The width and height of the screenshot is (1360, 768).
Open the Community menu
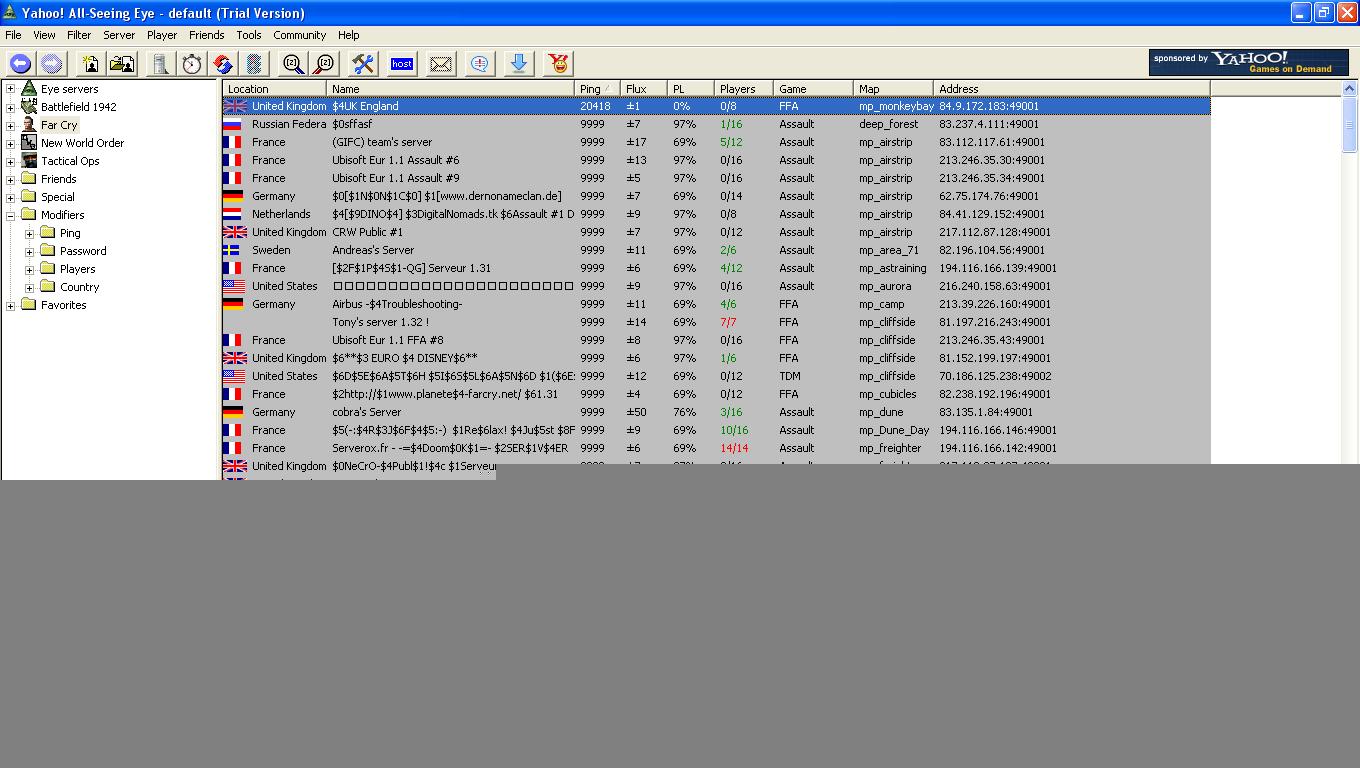(299, 35)
